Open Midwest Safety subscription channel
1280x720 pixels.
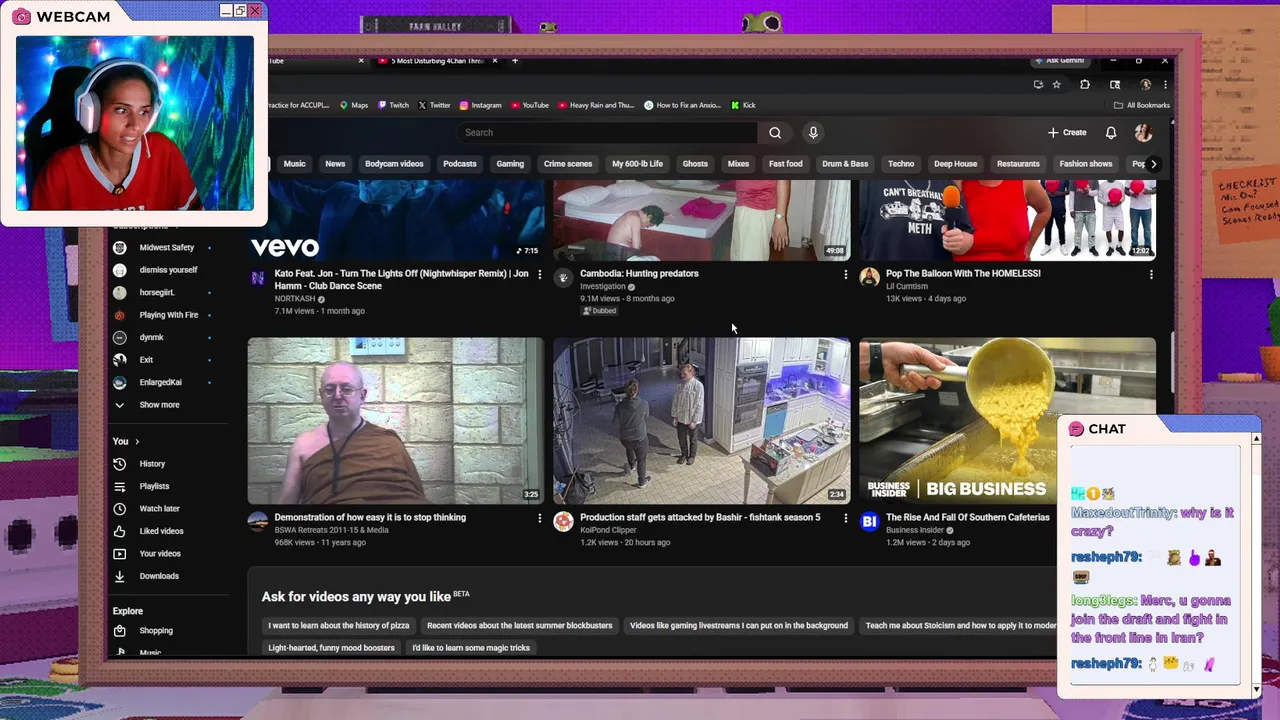[166, 247]
